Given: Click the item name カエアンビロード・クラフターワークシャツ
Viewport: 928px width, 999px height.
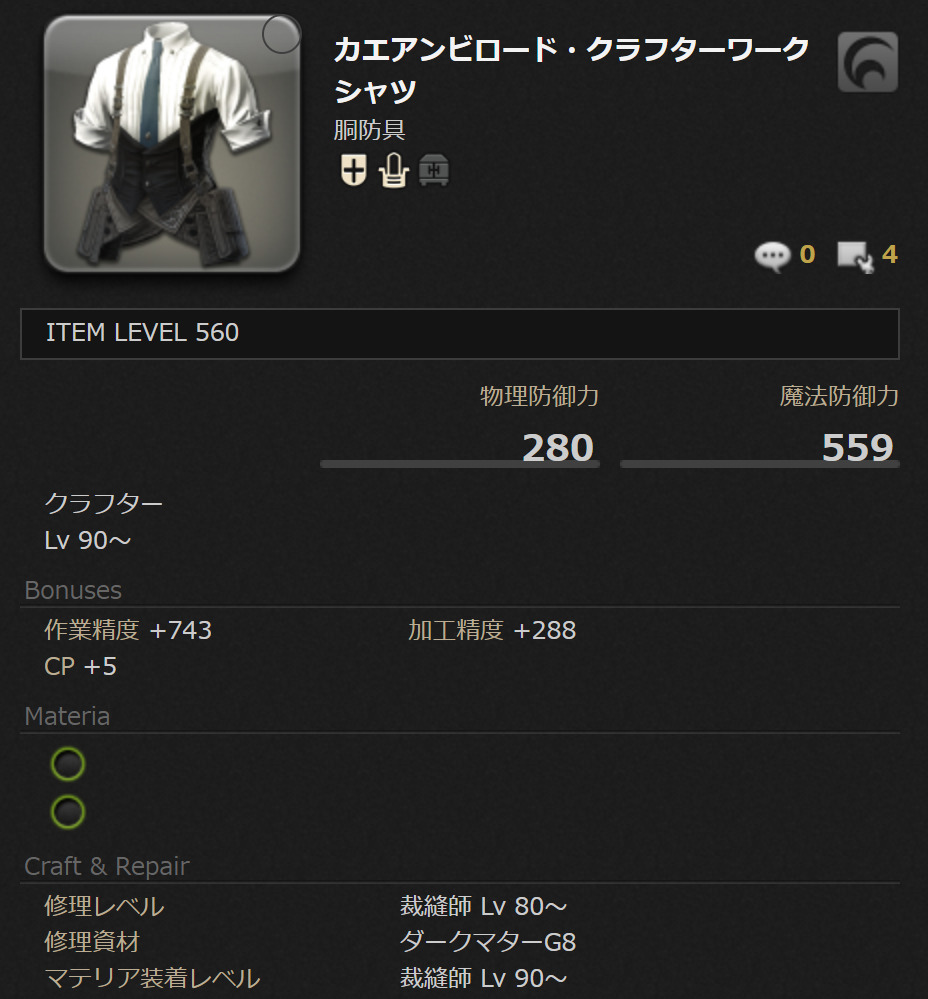Looking at the screenshot, I should click(571, 69).
